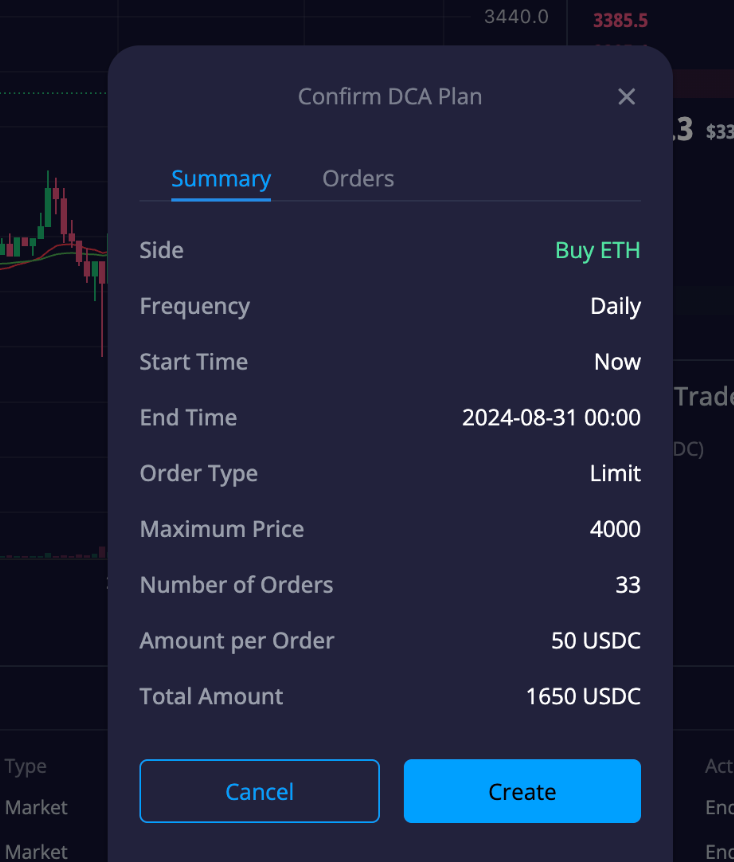Click the 3440.0 chart price label
734x862 pixels.
point(516,17)
